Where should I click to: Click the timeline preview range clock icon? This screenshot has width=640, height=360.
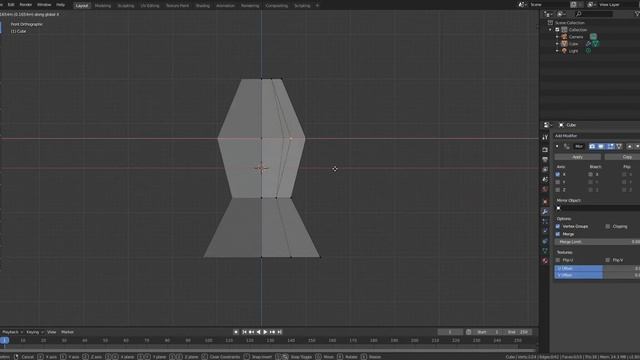click(469, 332)
